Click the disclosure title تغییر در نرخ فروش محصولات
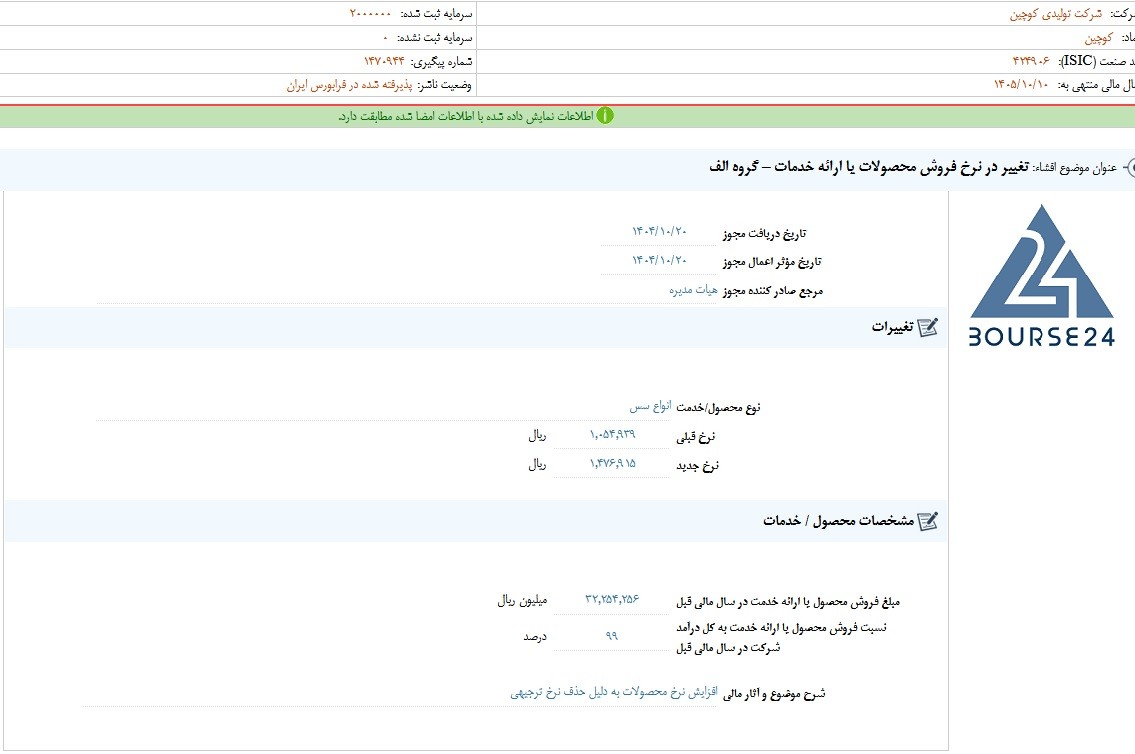1135x754 pixels. pyautogui.click(x=869, y=167)
